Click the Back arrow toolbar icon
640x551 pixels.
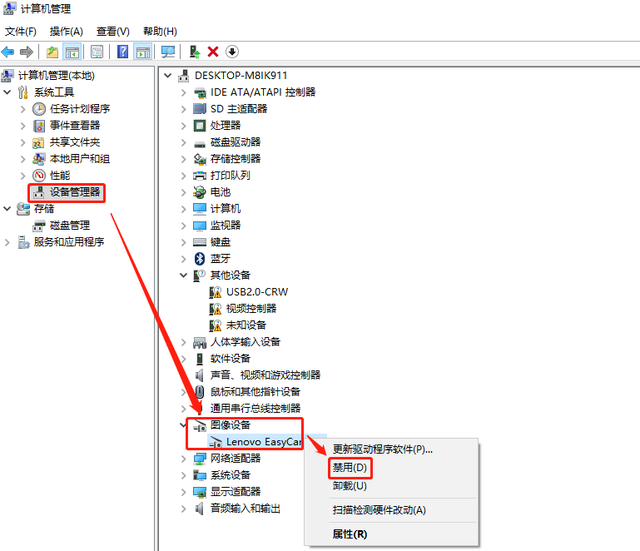(8, 52)
